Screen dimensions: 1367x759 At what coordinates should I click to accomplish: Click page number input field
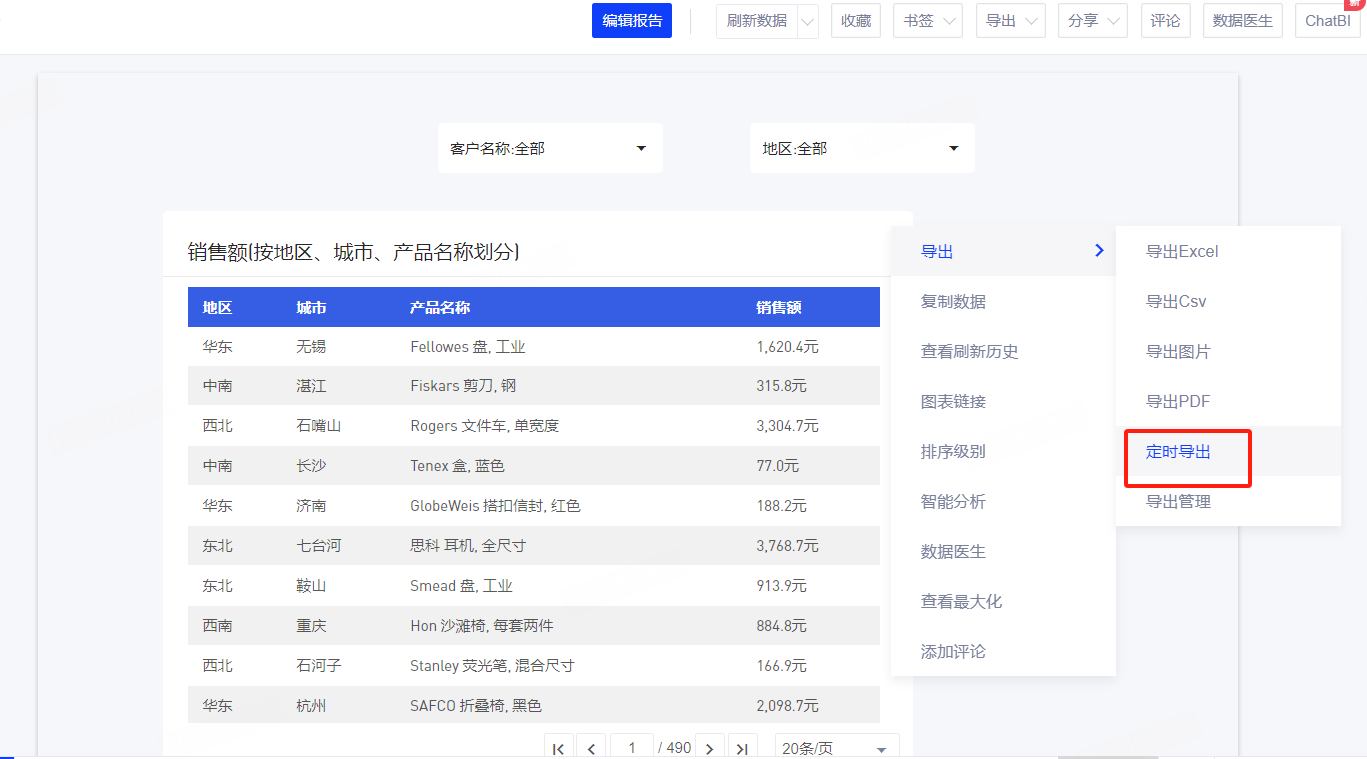[x=632, y=748]
